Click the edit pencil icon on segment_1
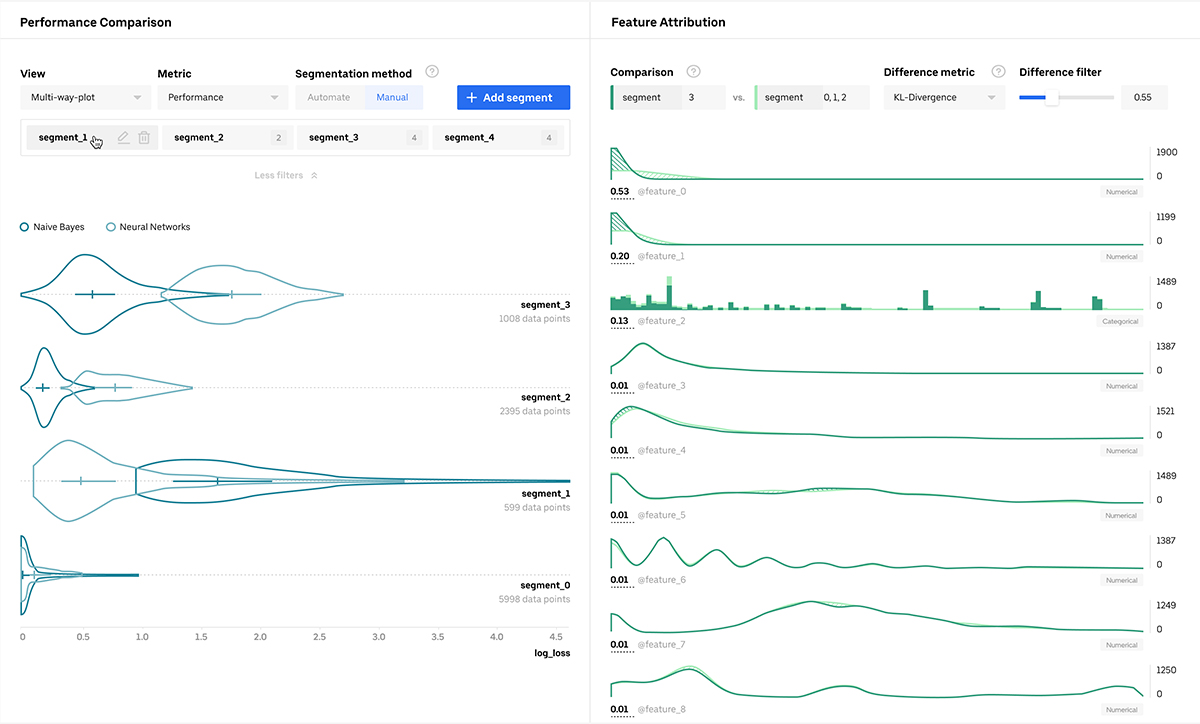This screenshot has height=724, width=1200. tap(123, 138)
